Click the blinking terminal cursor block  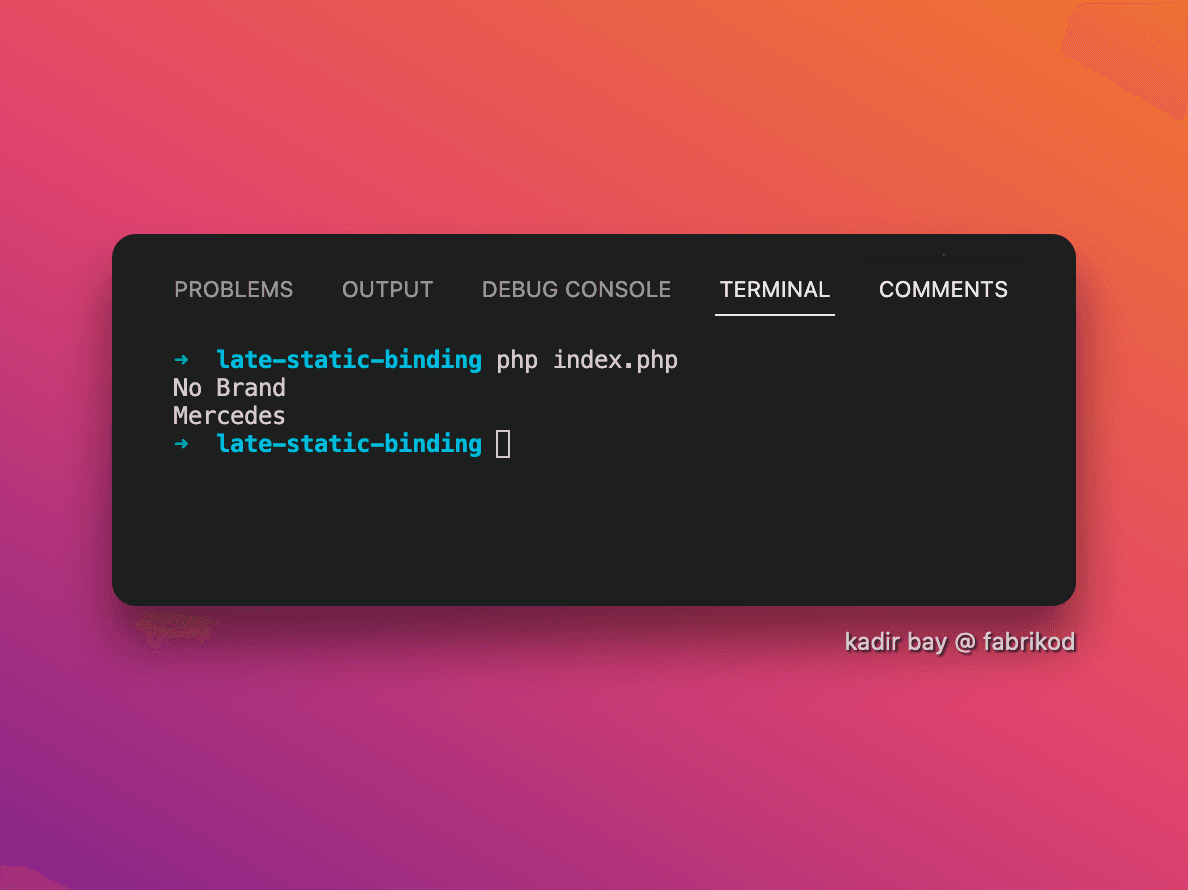coord(503,443)
